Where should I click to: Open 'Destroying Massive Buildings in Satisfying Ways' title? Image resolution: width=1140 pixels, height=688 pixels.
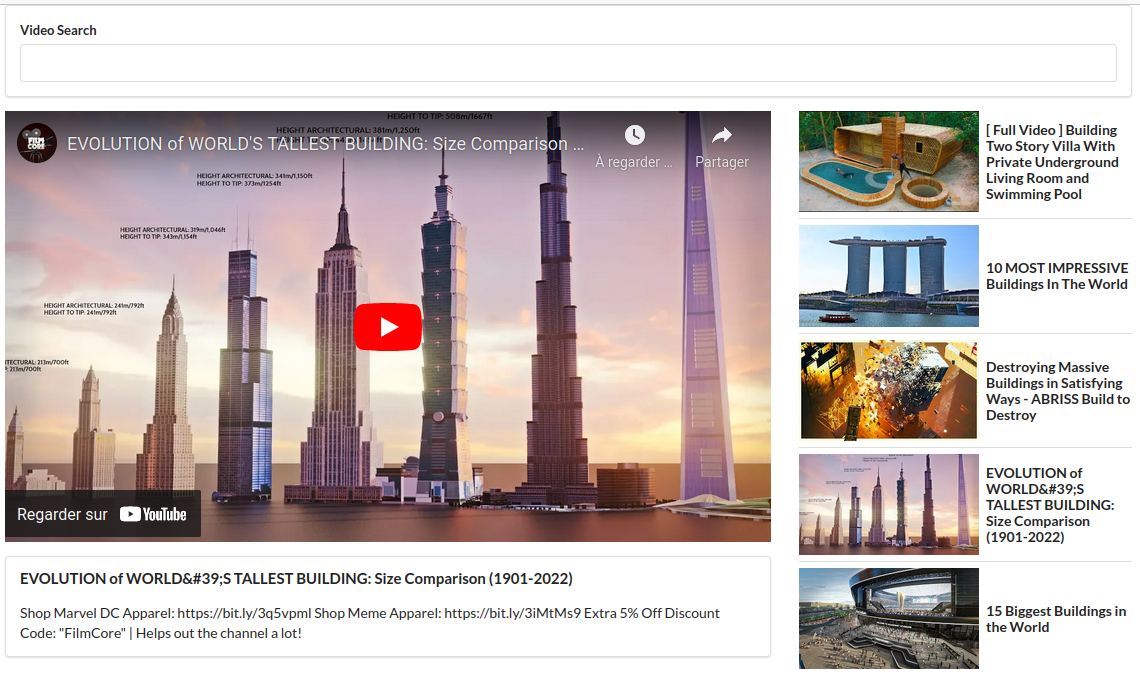1057,391
